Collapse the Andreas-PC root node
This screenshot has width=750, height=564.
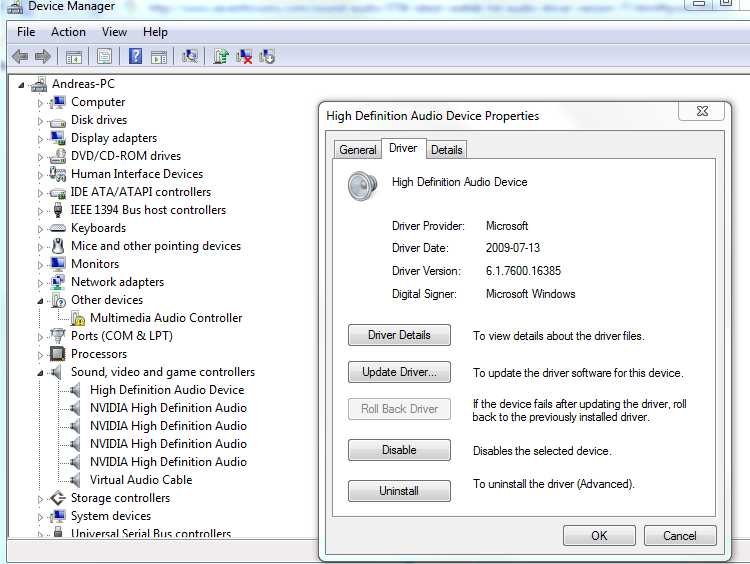point(22,85)
